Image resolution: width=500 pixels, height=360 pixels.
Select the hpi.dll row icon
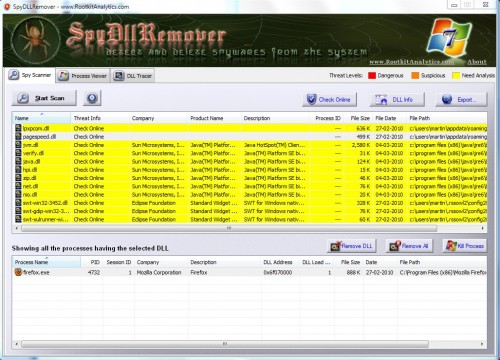pyautogui.click(x=18, y=170)
